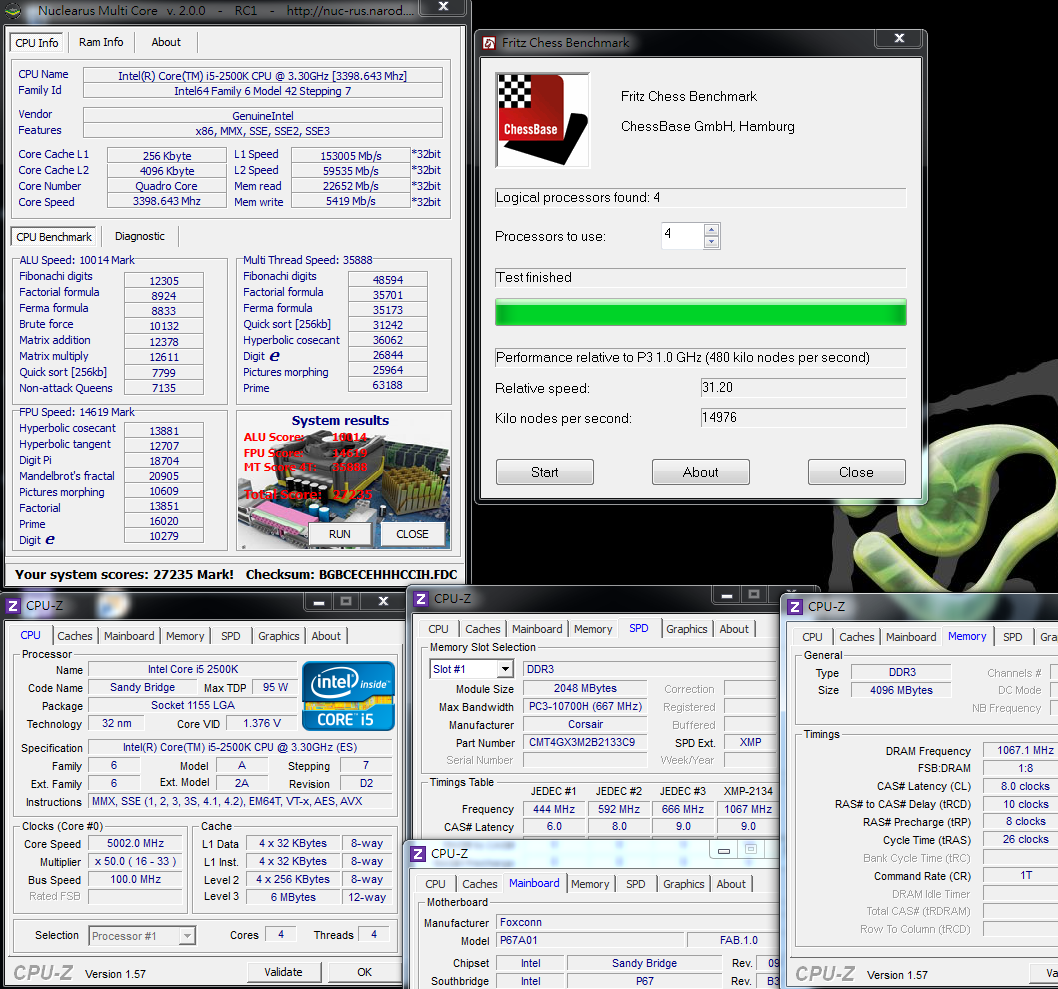Click the Foxconn manufacturer field

coord(638,922)
